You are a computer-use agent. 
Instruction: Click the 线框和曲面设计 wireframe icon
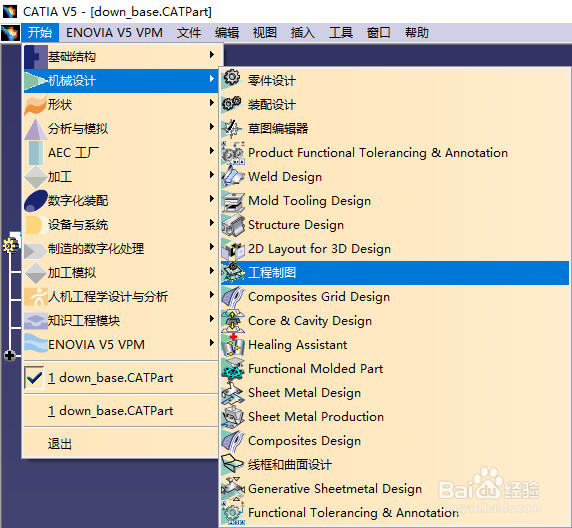click(x=233, y=465)
